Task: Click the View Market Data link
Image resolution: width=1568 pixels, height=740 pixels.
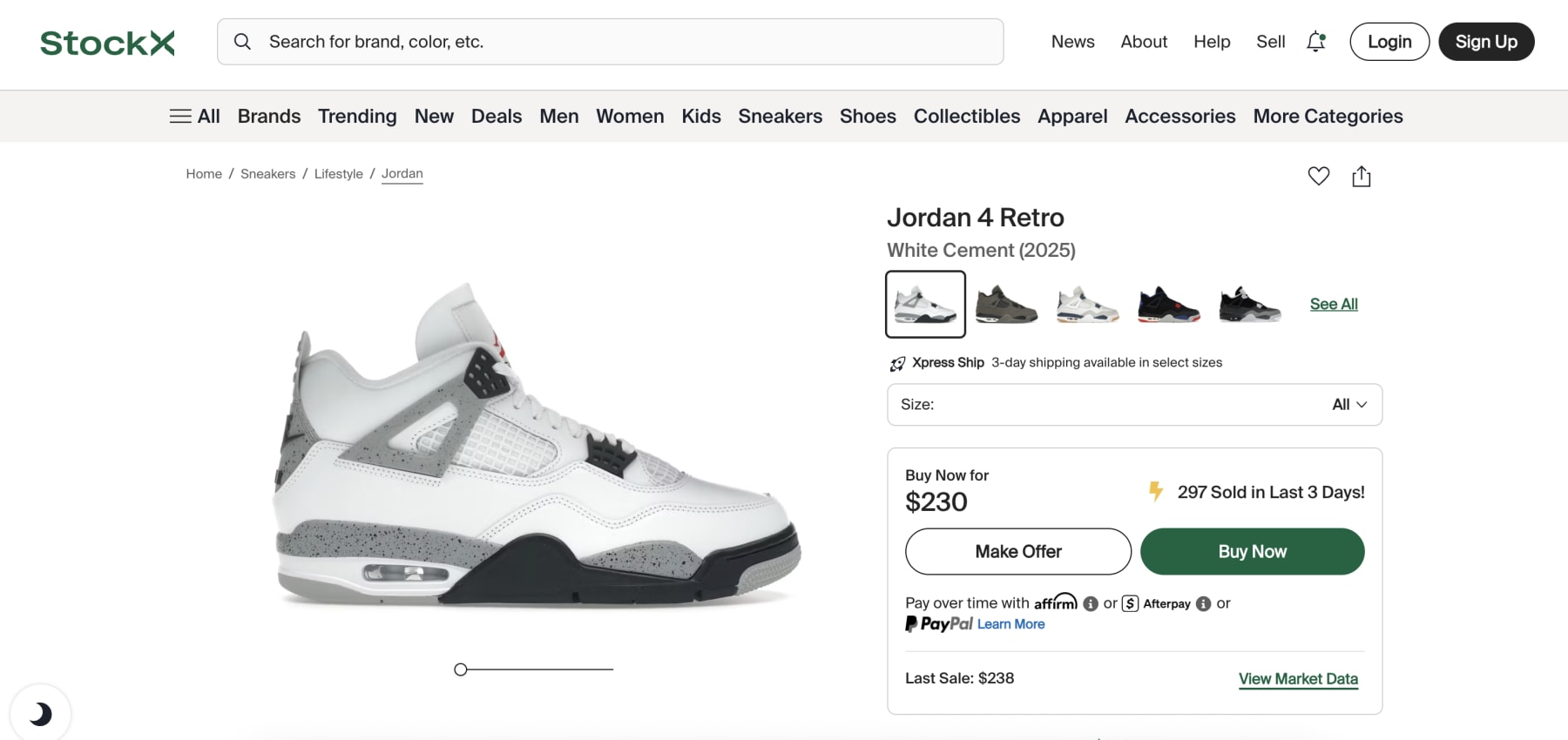Action: (x=1298, y=679)
